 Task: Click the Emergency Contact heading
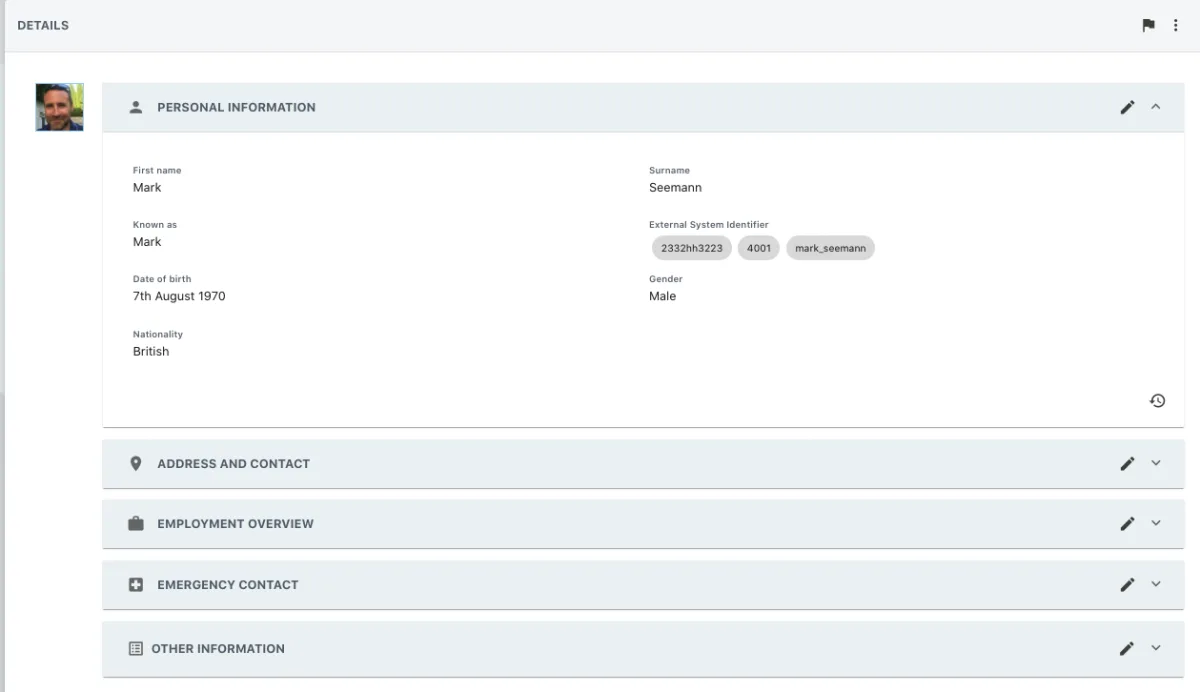coord(228,584)
